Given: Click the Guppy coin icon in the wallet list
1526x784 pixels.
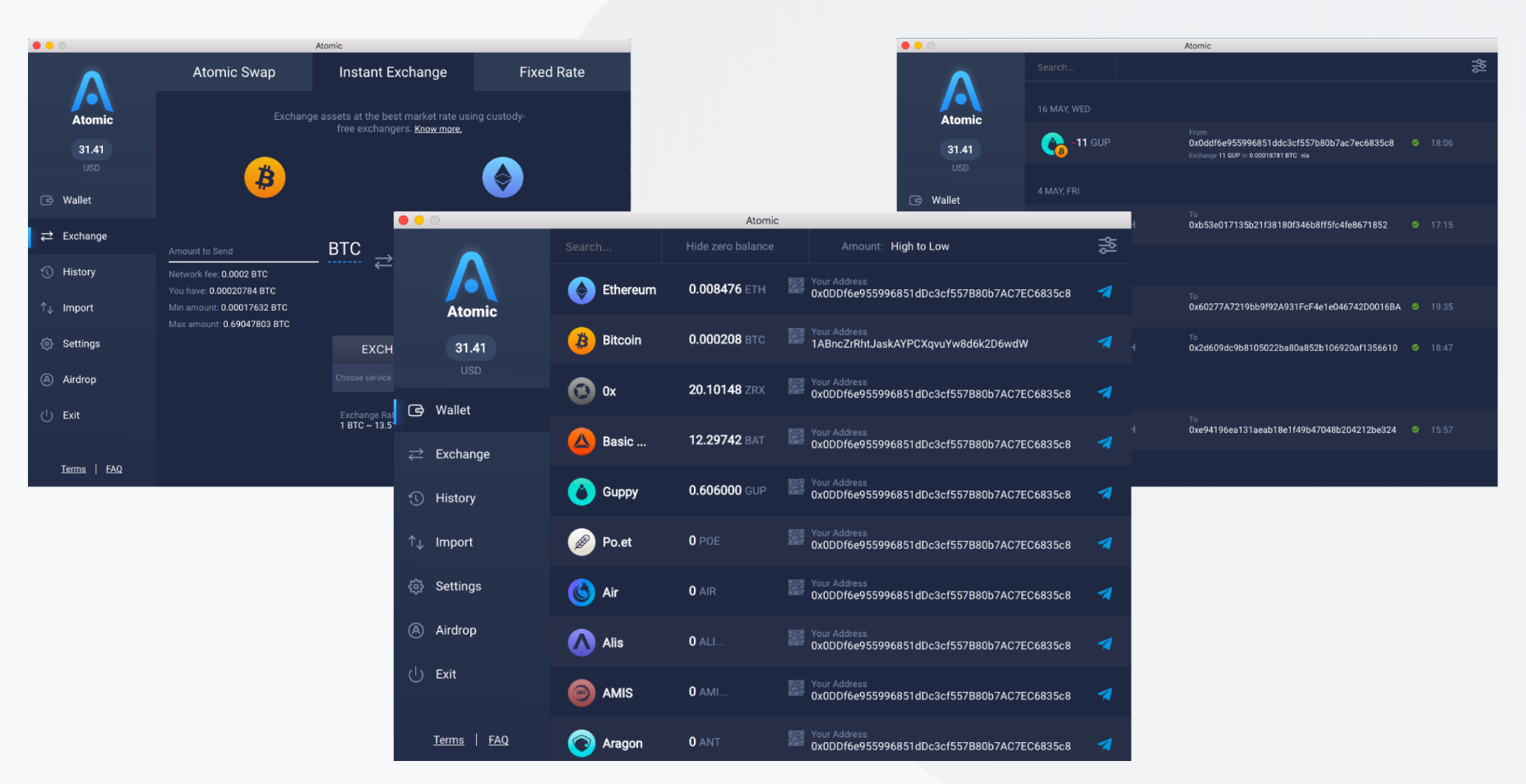Looking at the screenshot, I should point(581,491).
